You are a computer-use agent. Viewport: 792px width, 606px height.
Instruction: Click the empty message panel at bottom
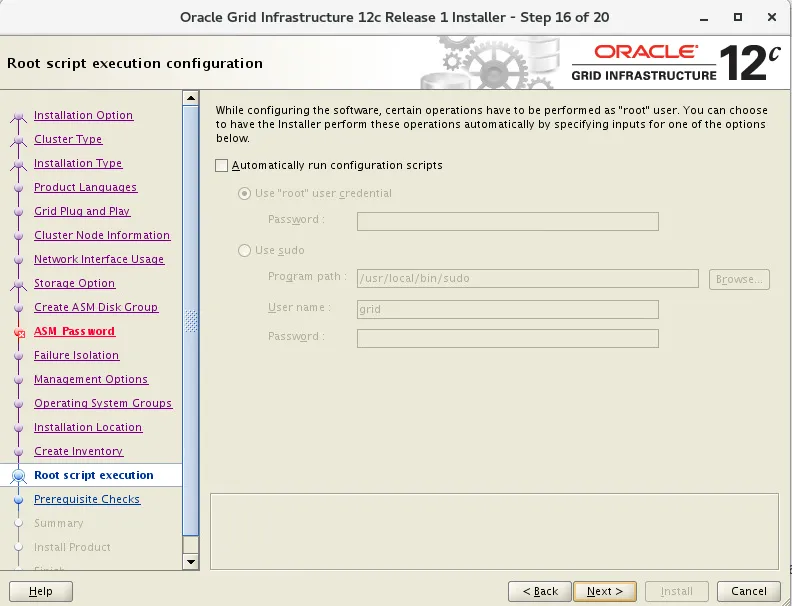(x=494, y=531)
